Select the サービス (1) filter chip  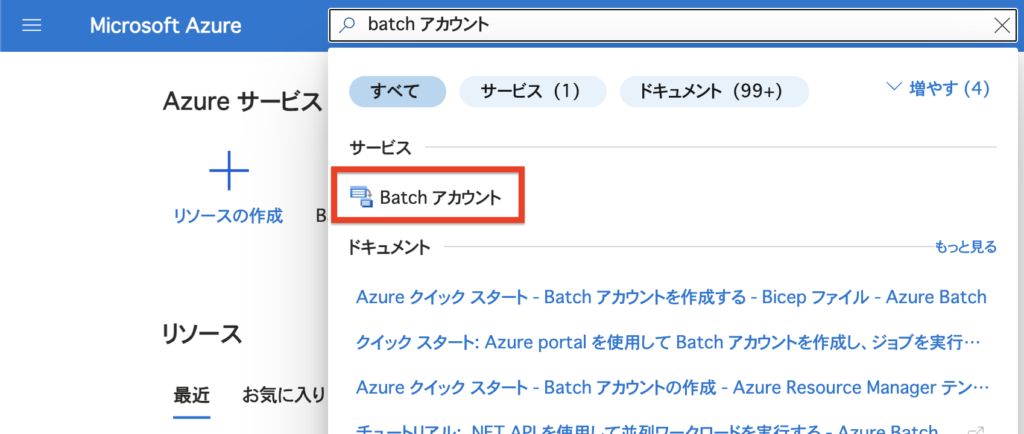click(x=532, y=91)
